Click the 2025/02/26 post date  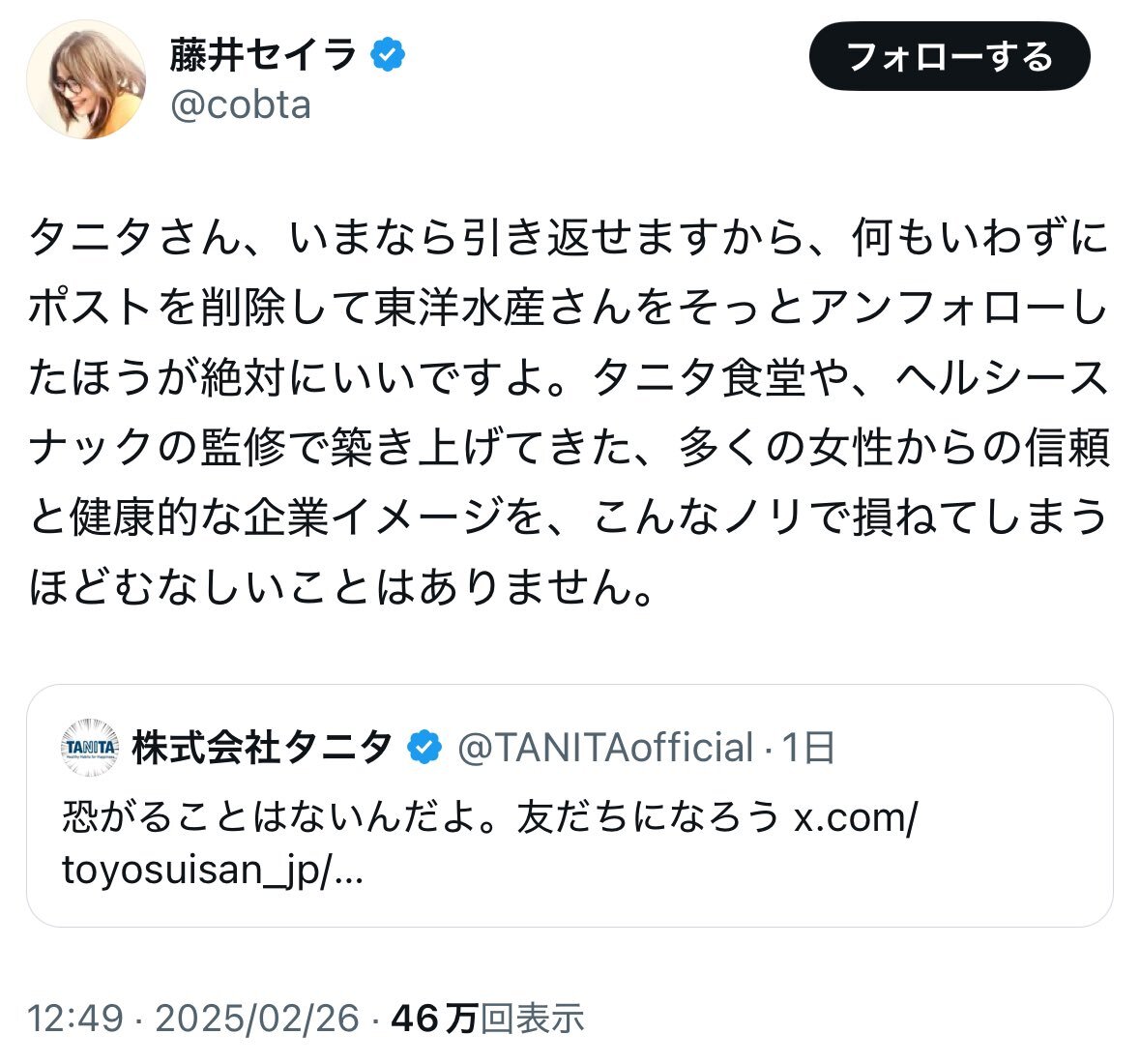pos(257,1018)
